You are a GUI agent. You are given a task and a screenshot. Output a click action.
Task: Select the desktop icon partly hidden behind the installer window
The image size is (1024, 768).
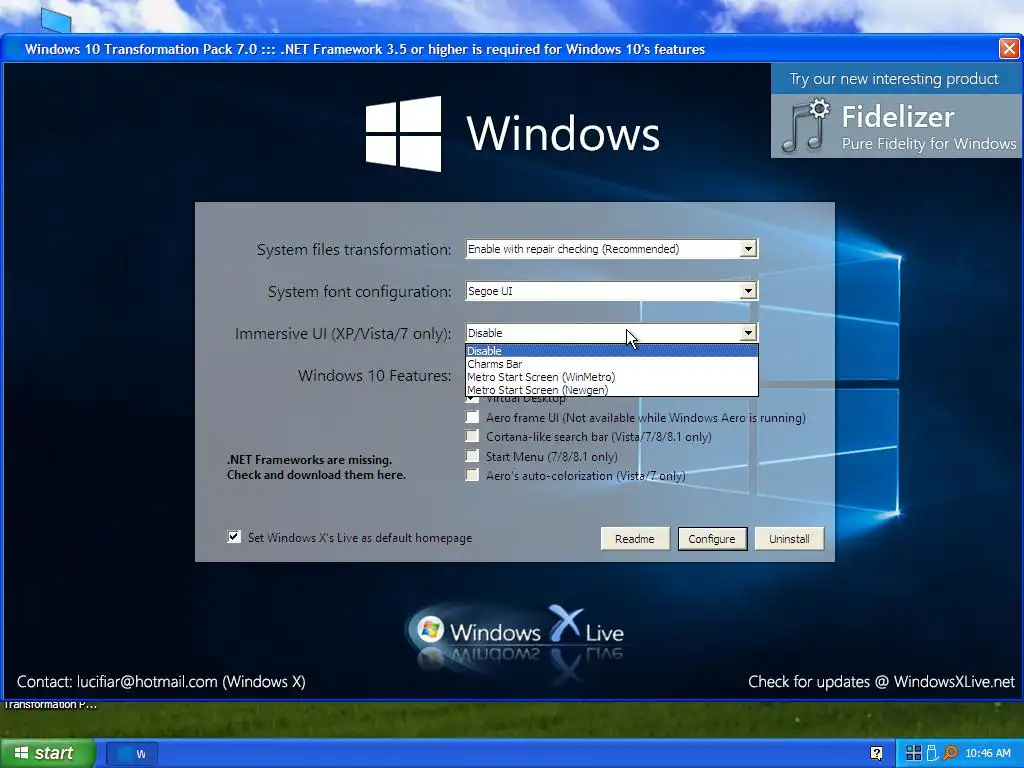pyautogui.click(x=56, y=20)
